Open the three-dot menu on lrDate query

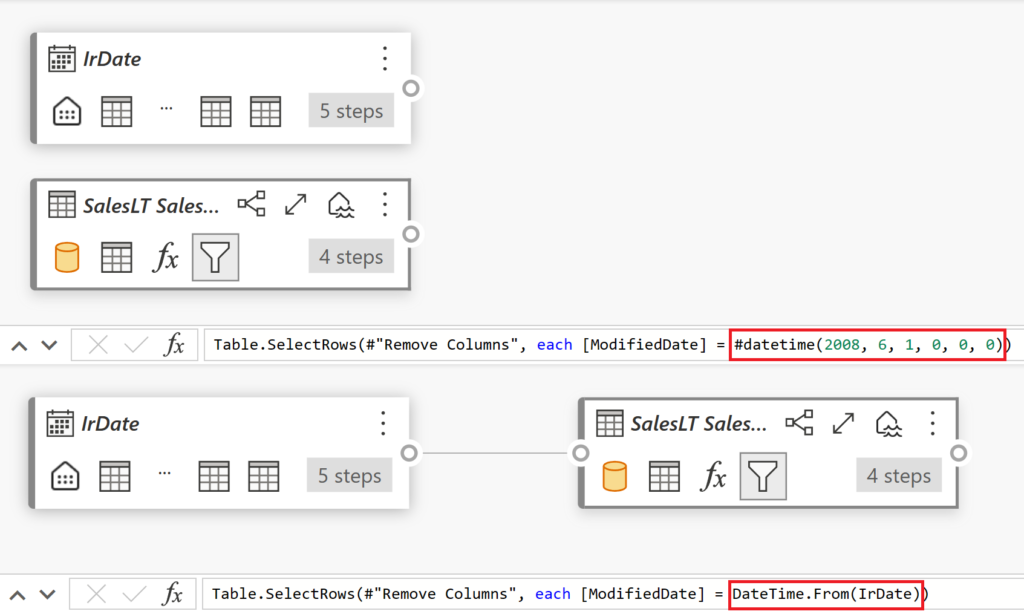(x=385, y=59)
